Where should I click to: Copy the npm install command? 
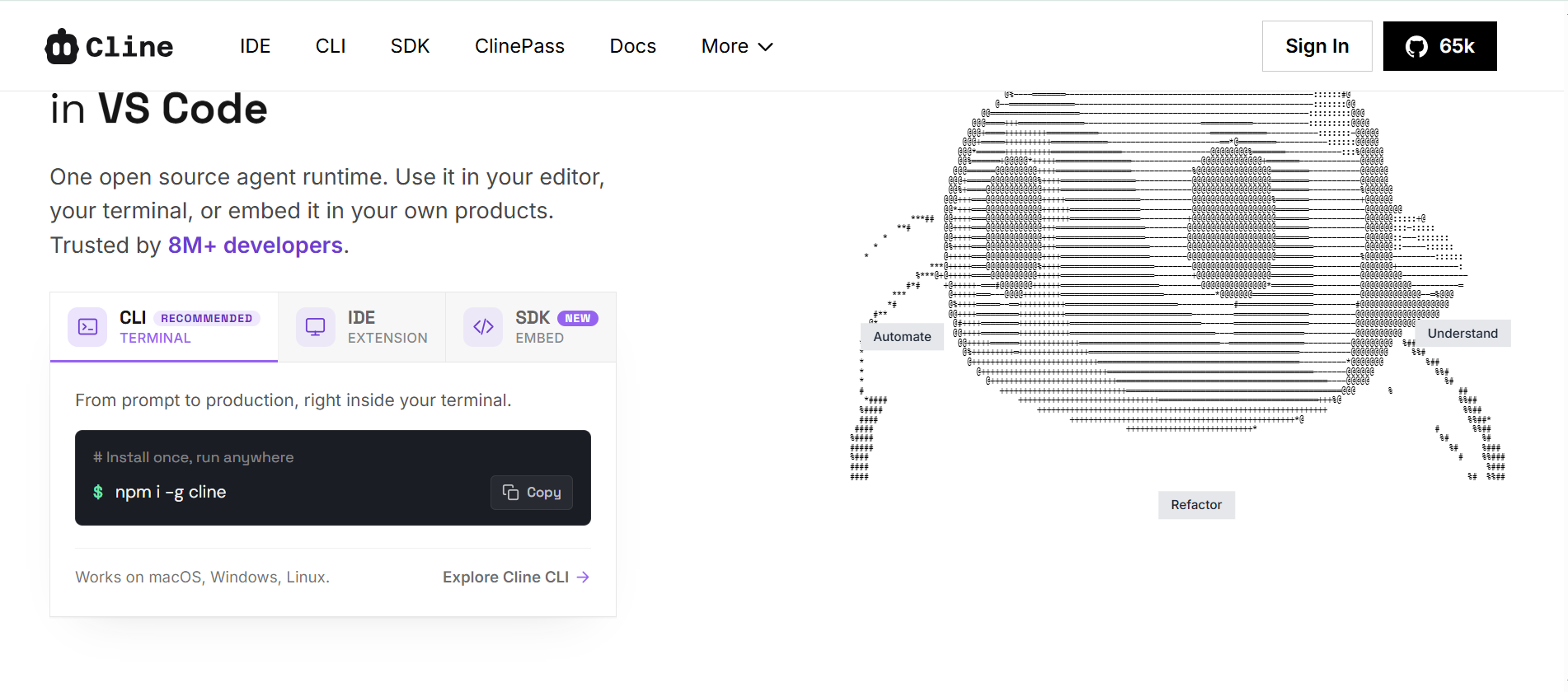532,493
